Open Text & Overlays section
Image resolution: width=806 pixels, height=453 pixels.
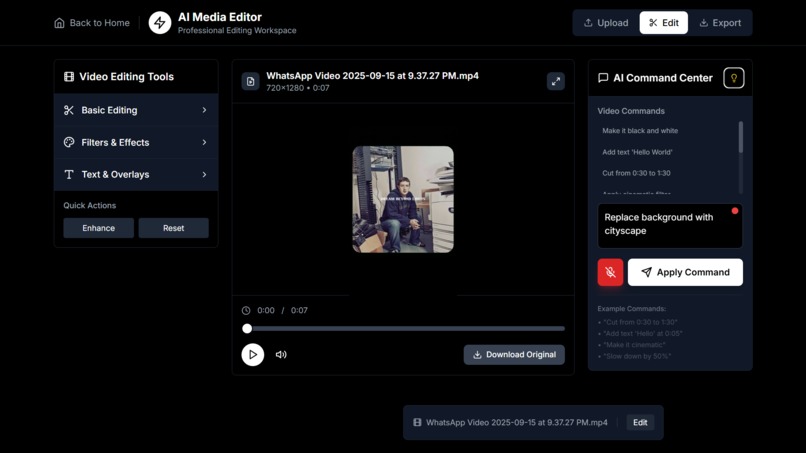136,175
